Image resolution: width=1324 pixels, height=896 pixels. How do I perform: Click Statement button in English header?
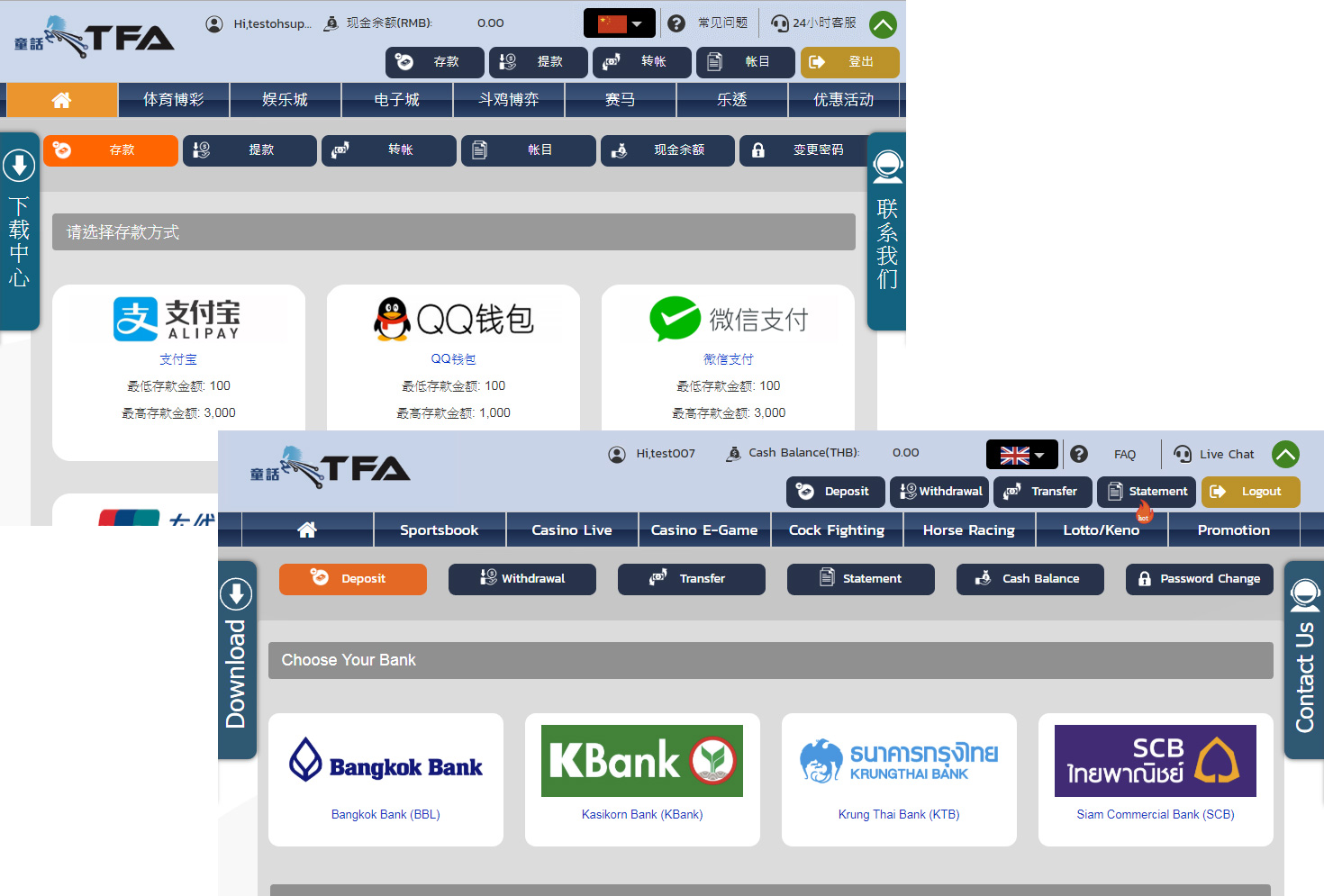[1147, 492]
